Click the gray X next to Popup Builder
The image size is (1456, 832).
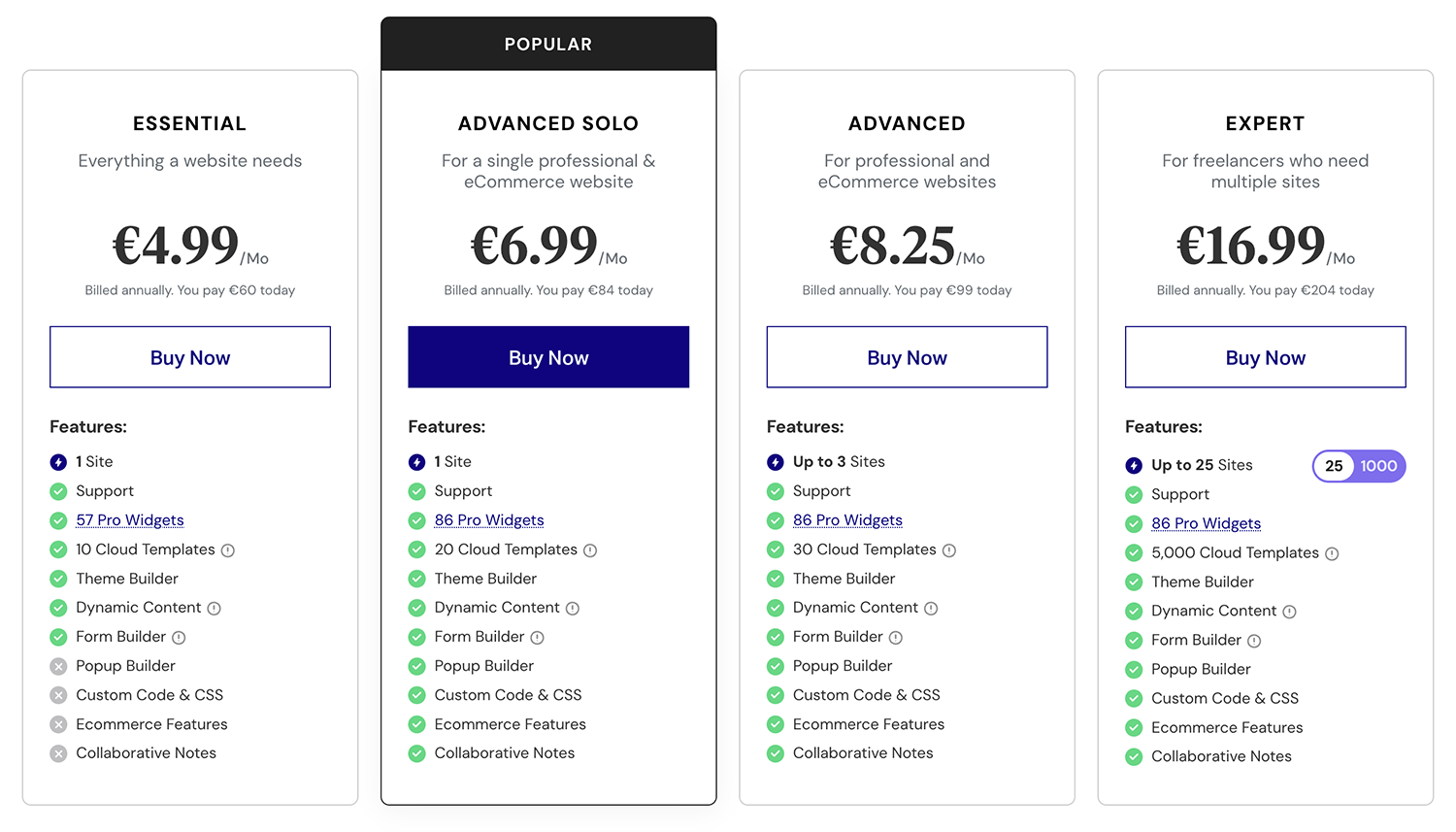pyautogui.click(x=58, y=666)
